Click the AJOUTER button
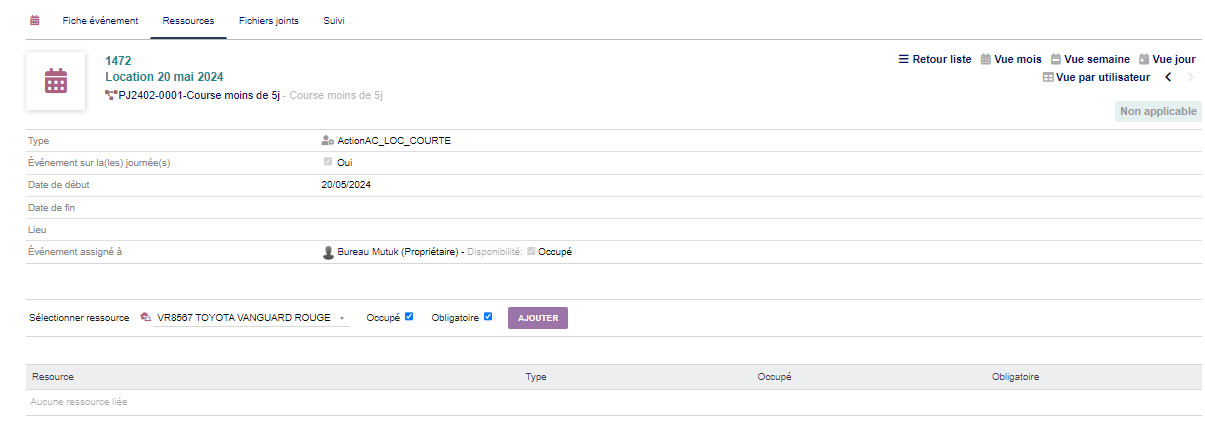Image resolution: width=1205 pixels, height=426 pixels. pos(538,318)
